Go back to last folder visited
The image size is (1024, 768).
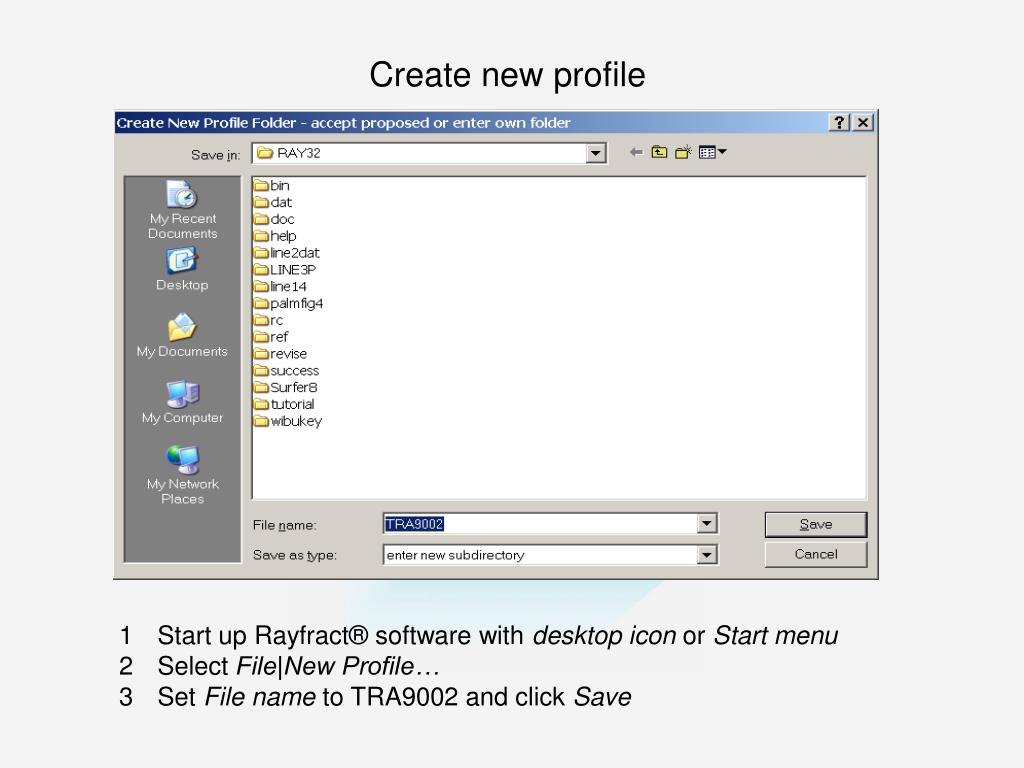point(635,153)
